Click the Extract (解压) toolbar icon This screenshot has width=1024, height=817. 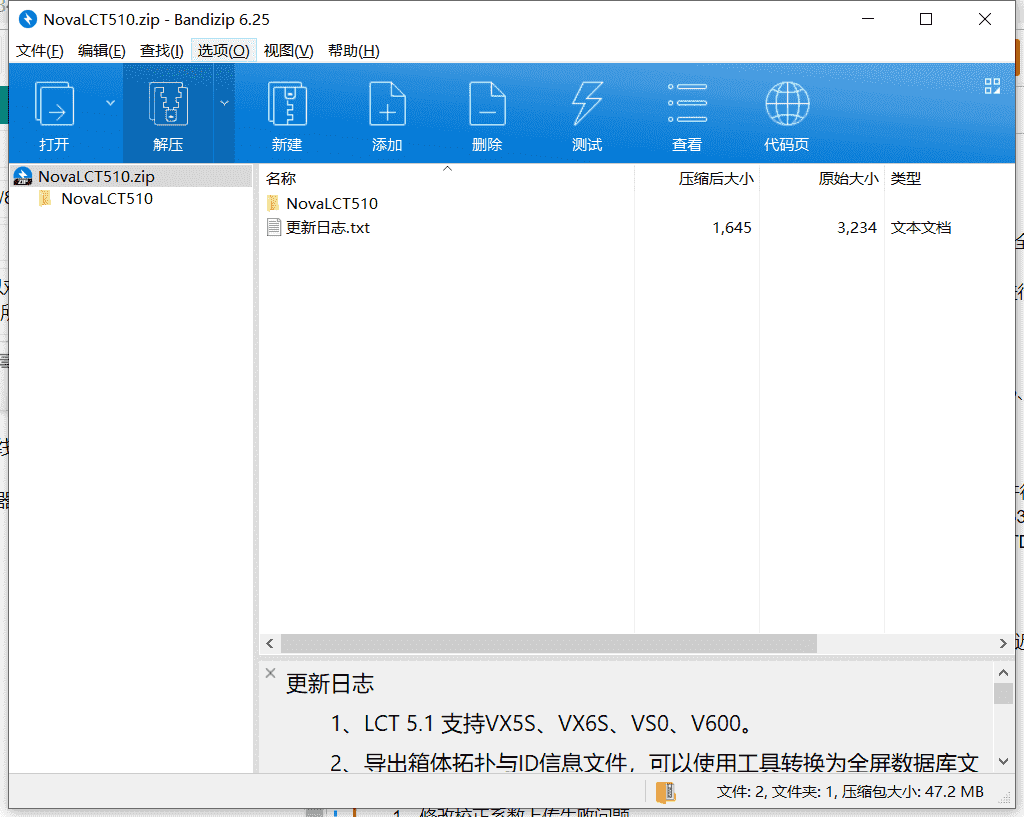click(168, 103)
